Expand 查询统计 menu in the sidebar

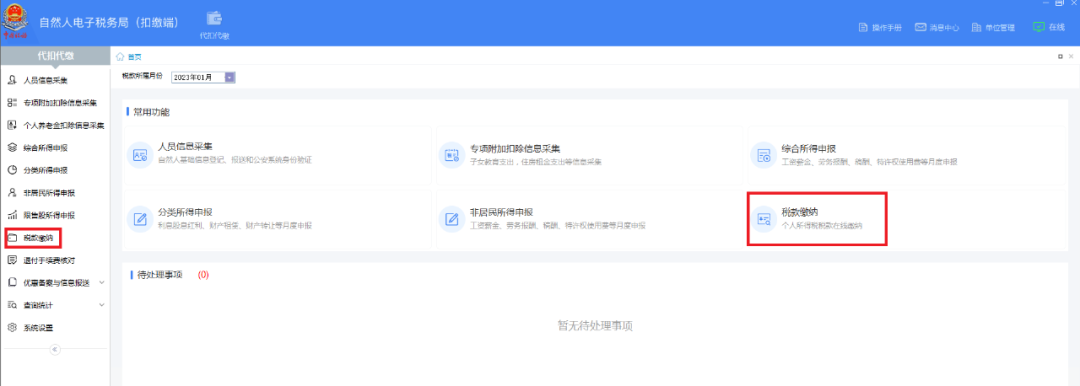(x=55, y=305)
